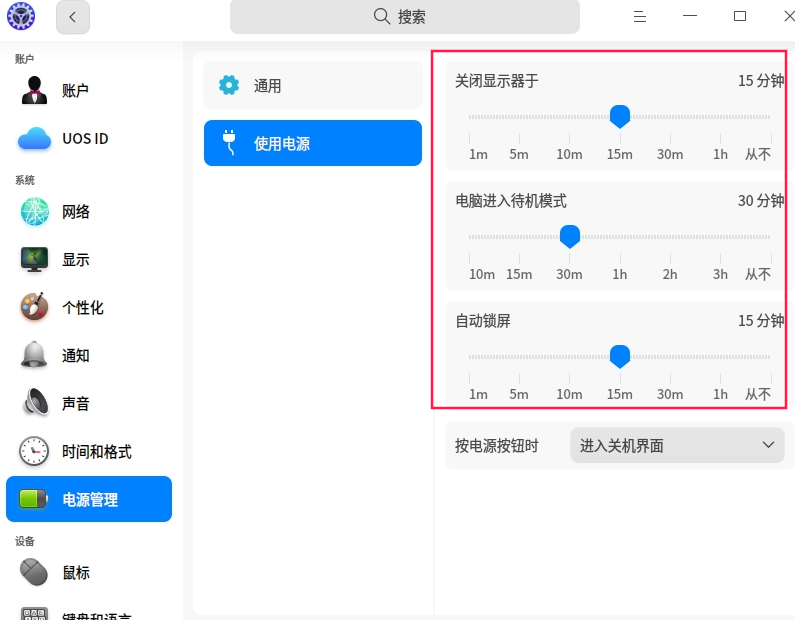Click the 鼠标 mouse icon
This screenshot has width=795, height=620.
pyautogui.click(x=34, y=572)
